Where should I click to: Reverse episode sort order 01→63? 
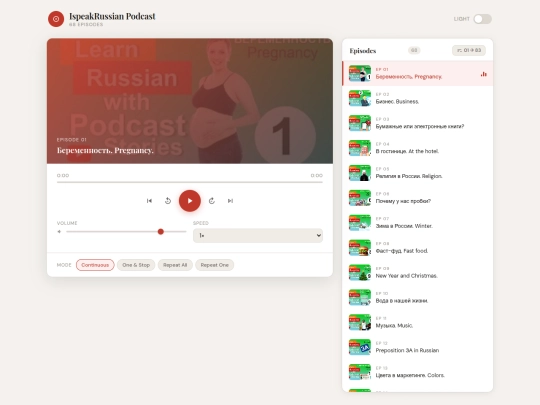coord(469,50)
